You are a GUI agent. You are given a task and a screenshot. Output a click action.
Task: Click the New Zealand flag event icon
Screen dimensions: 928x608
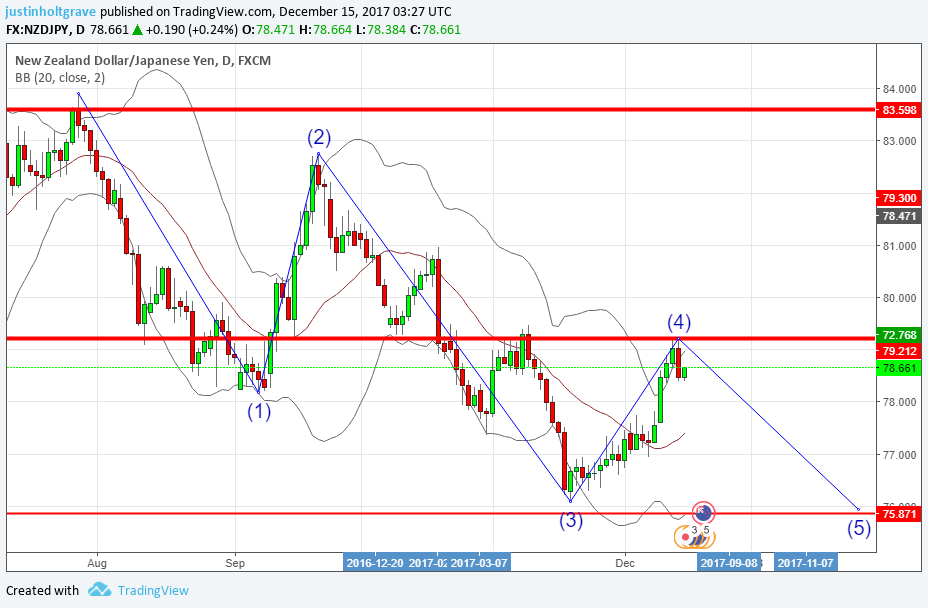pos(703,513)
